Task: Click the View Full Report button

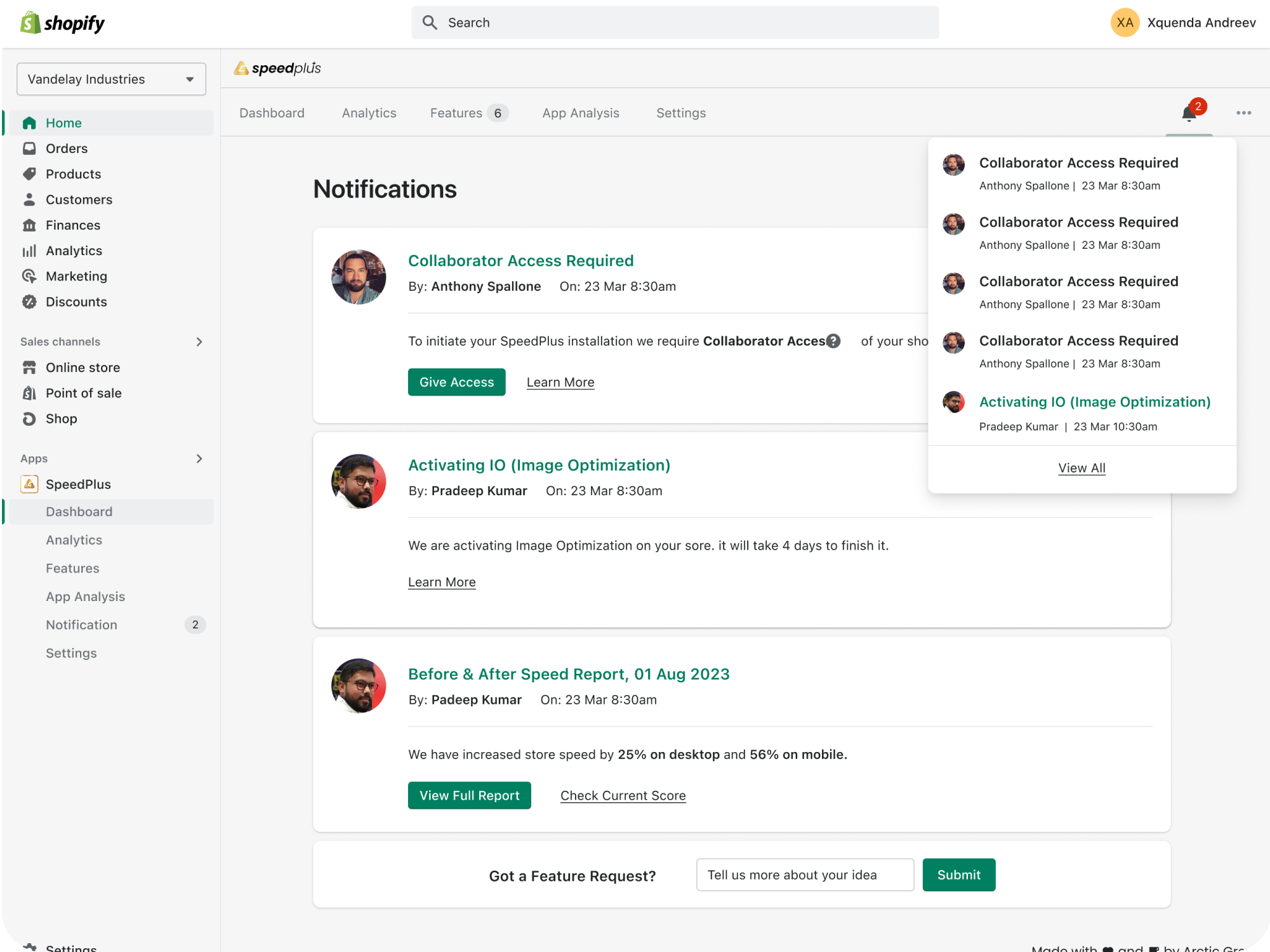Action: click(x=469, y=795)
